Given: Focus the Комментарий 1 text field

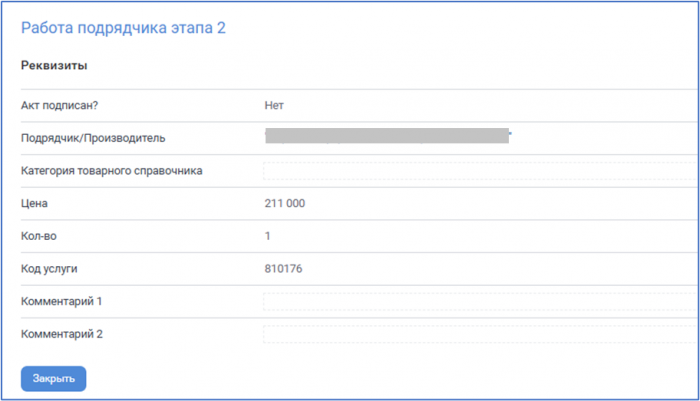Looking at the screenshot, I should (x=480, y=302).
